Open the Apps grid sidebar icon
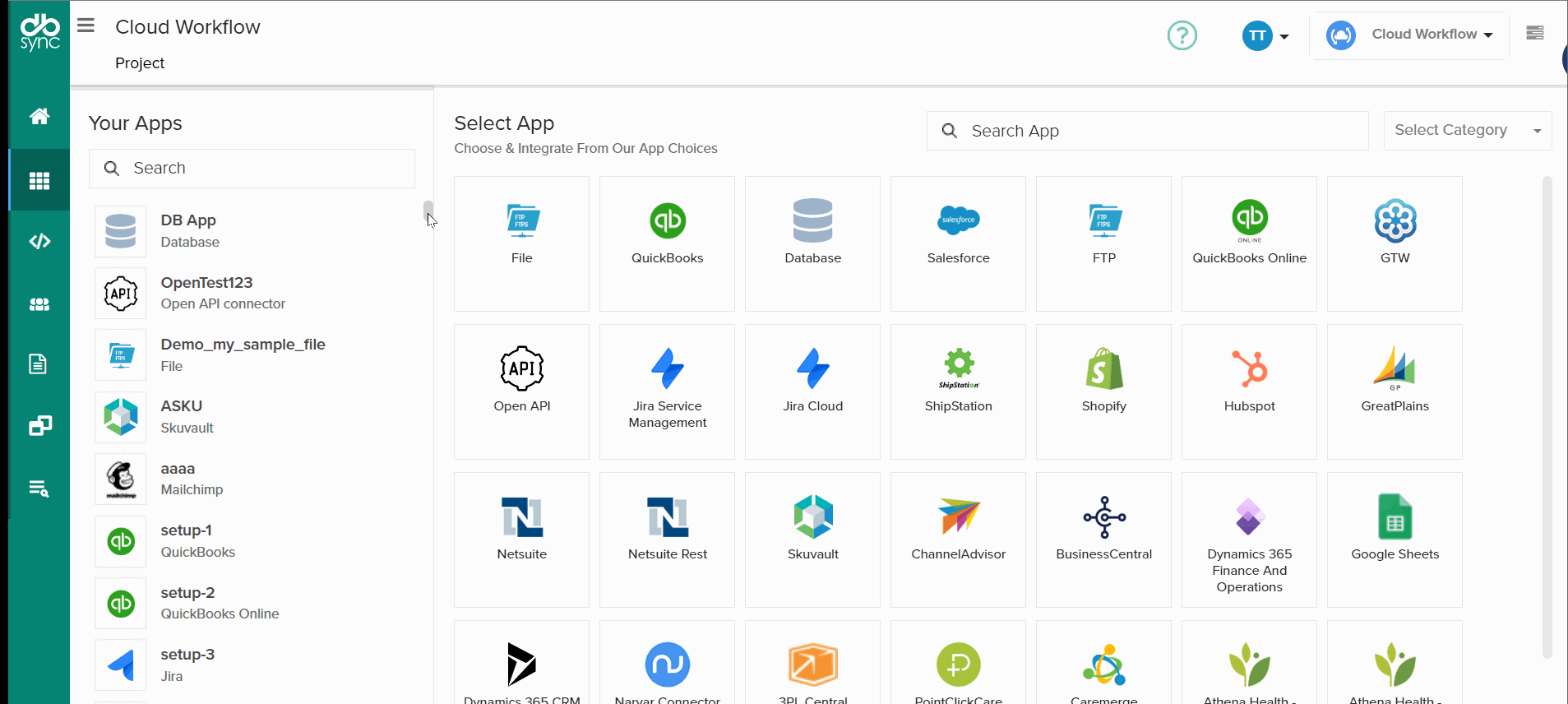The width and height of the screenshot is (1568, 704). click(x=39, y=180)
